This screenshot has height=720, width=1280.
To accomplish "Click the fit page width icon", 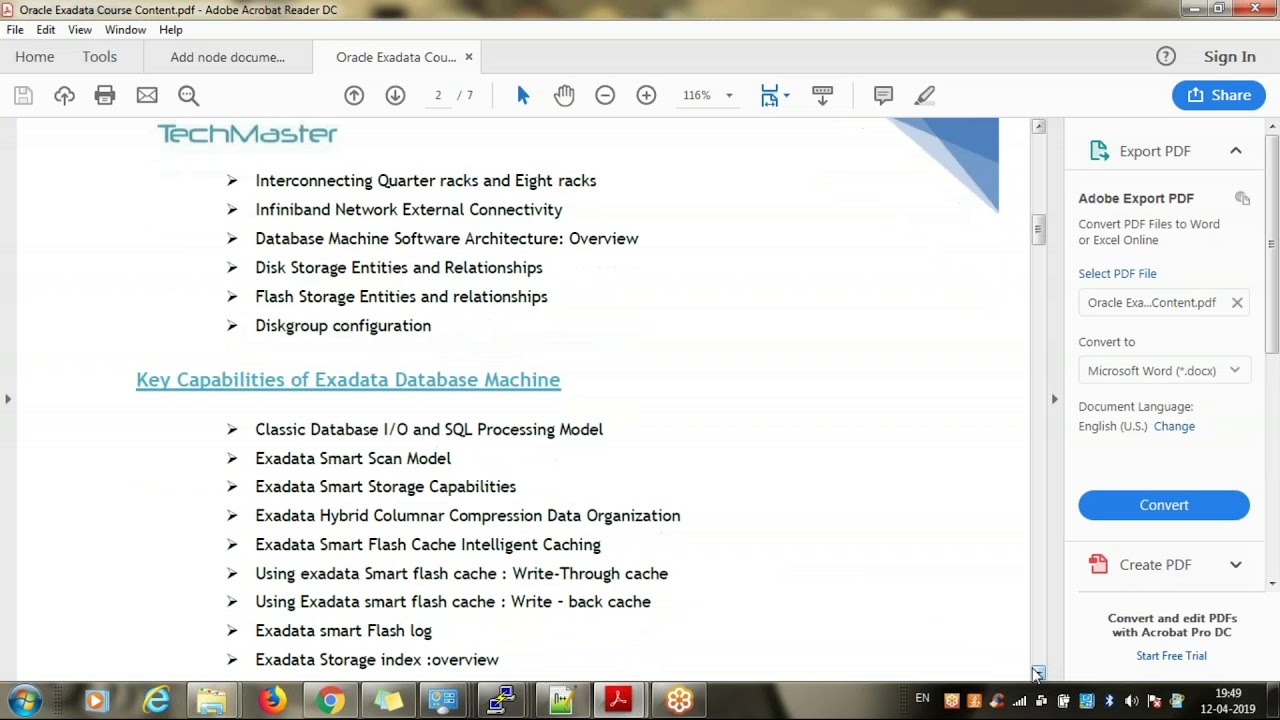I will click(x=768, y=95).
